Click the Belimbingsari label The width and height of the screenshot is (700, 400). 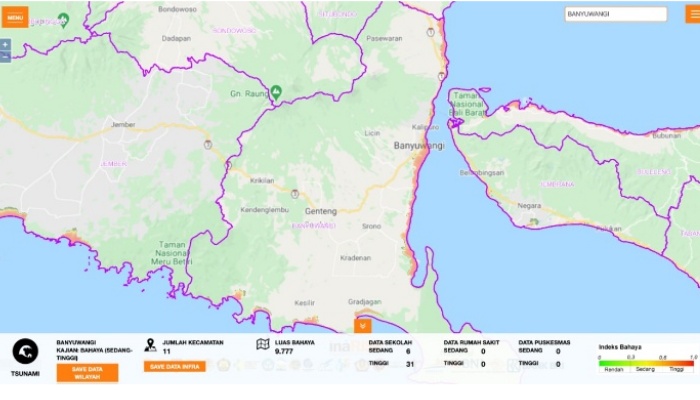pos(482,172)
